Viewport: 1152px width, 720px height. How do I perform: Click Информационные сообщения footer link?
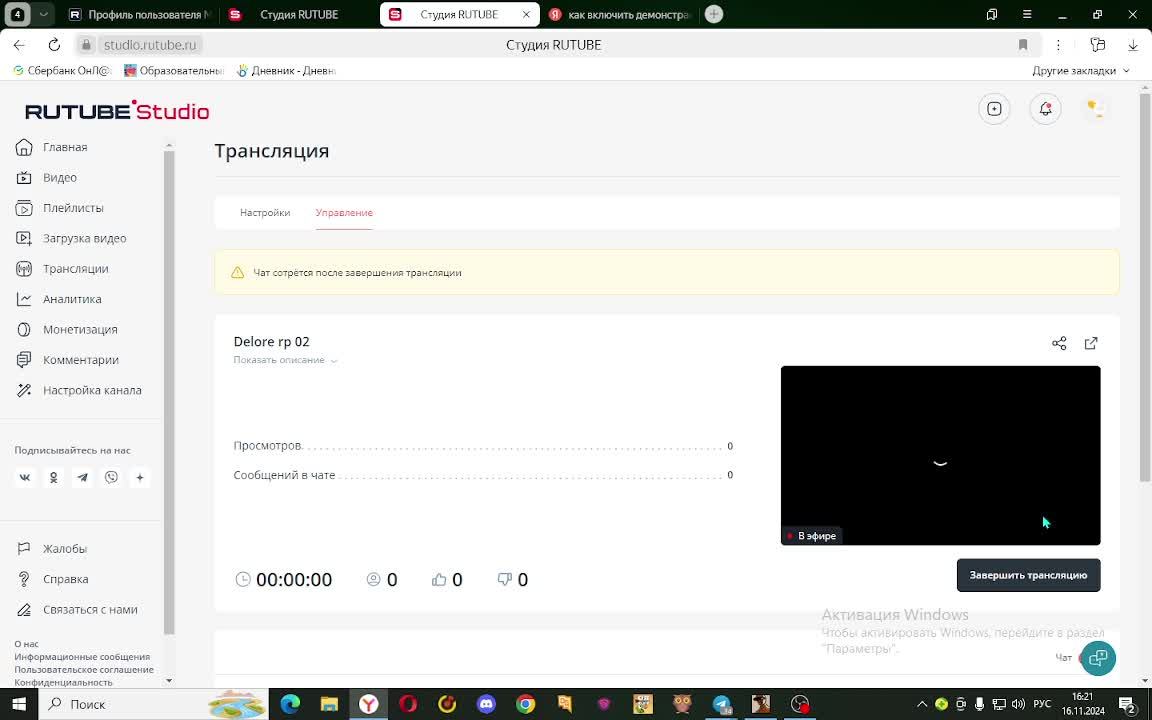click(x=82, y=657)
